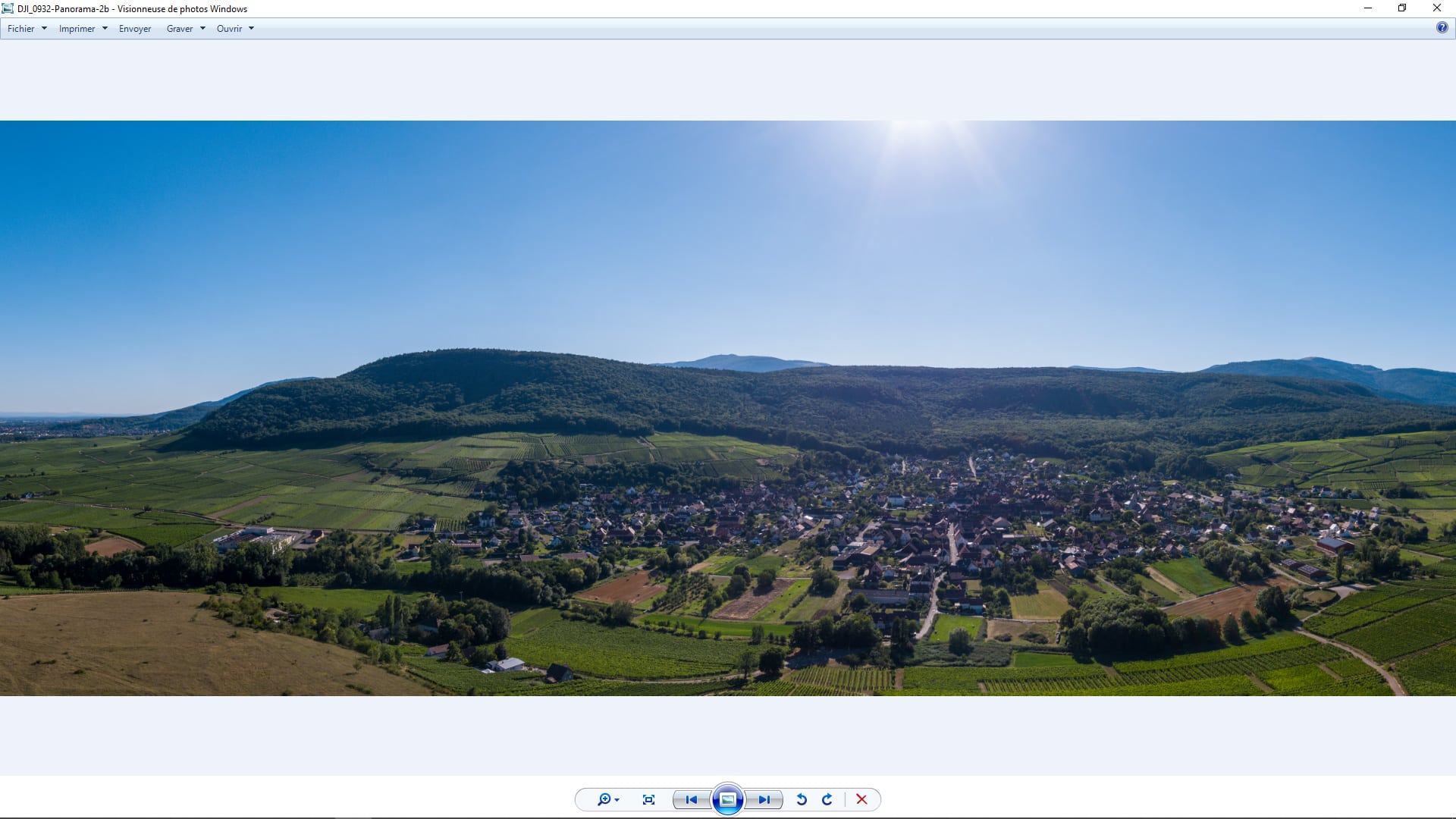Click the Envoyer button
The width and height of the screenshot is (1456, 819).
[135, 29]
